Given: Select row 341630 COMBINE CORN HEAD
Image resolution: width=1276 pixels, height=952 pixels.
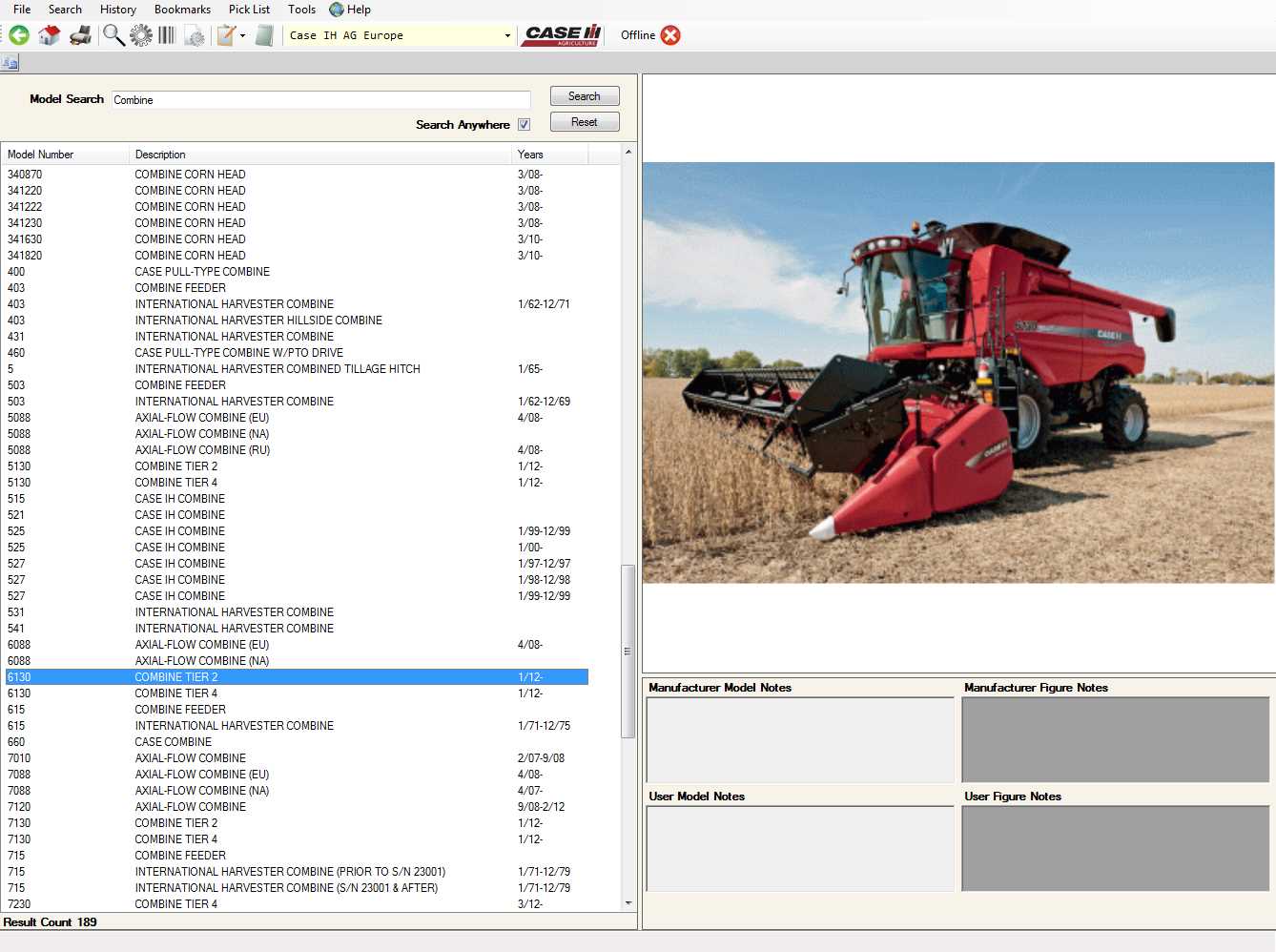Looking at the screenshot, I should click(296, 239).
